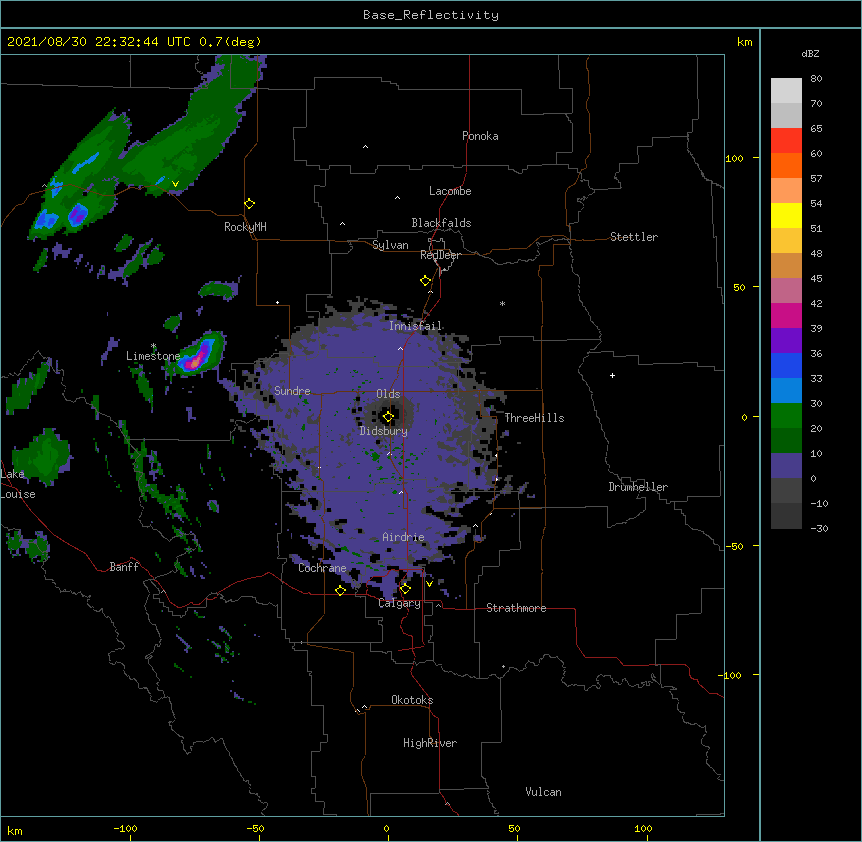Click the green echo patch above Lake Louise
The height and width of the screenshot is (842, 862).
coord(42,456)
